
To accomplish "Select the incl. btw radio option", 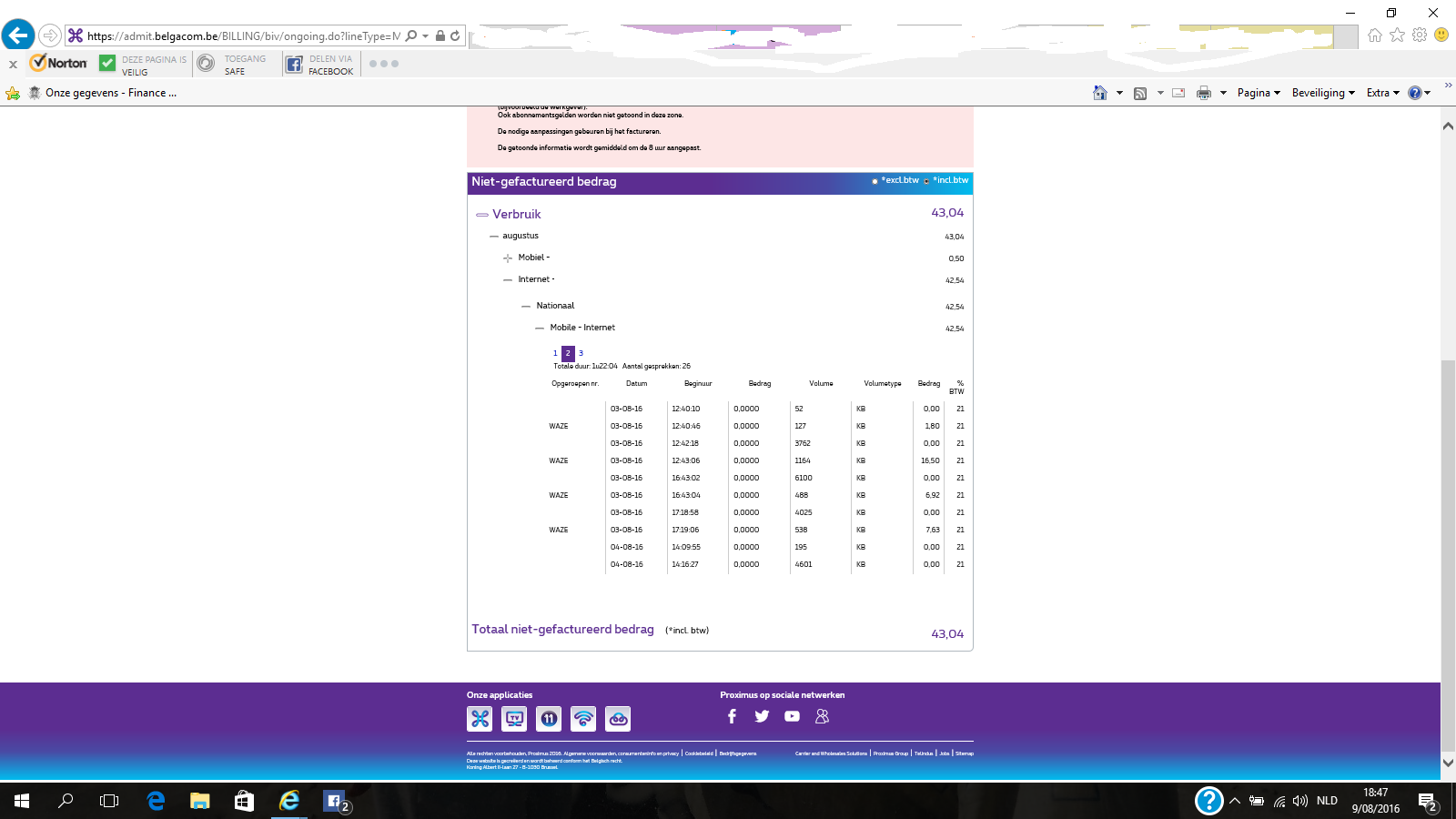I will tap(926, 181).
